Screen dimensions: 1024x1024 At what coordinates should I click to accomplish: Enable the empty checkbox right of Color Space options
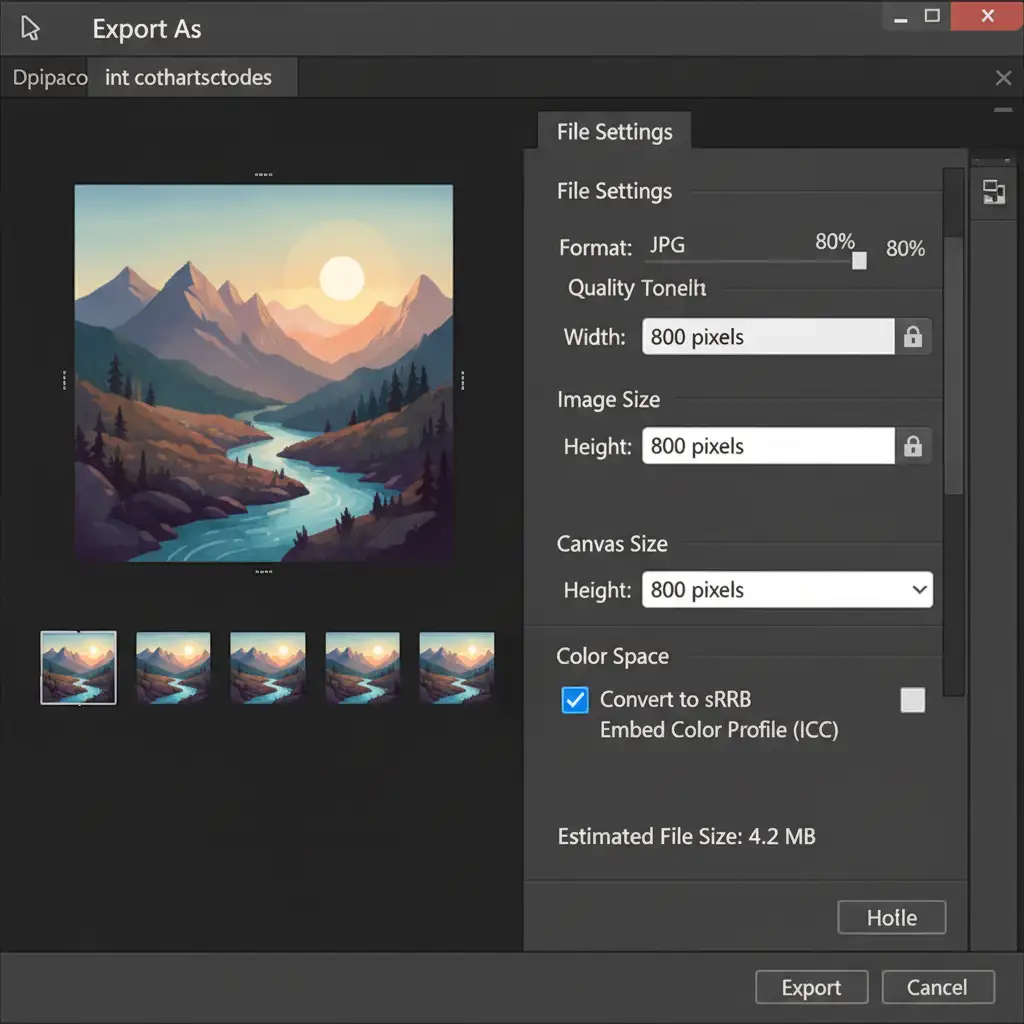click(x=912, y=700)
